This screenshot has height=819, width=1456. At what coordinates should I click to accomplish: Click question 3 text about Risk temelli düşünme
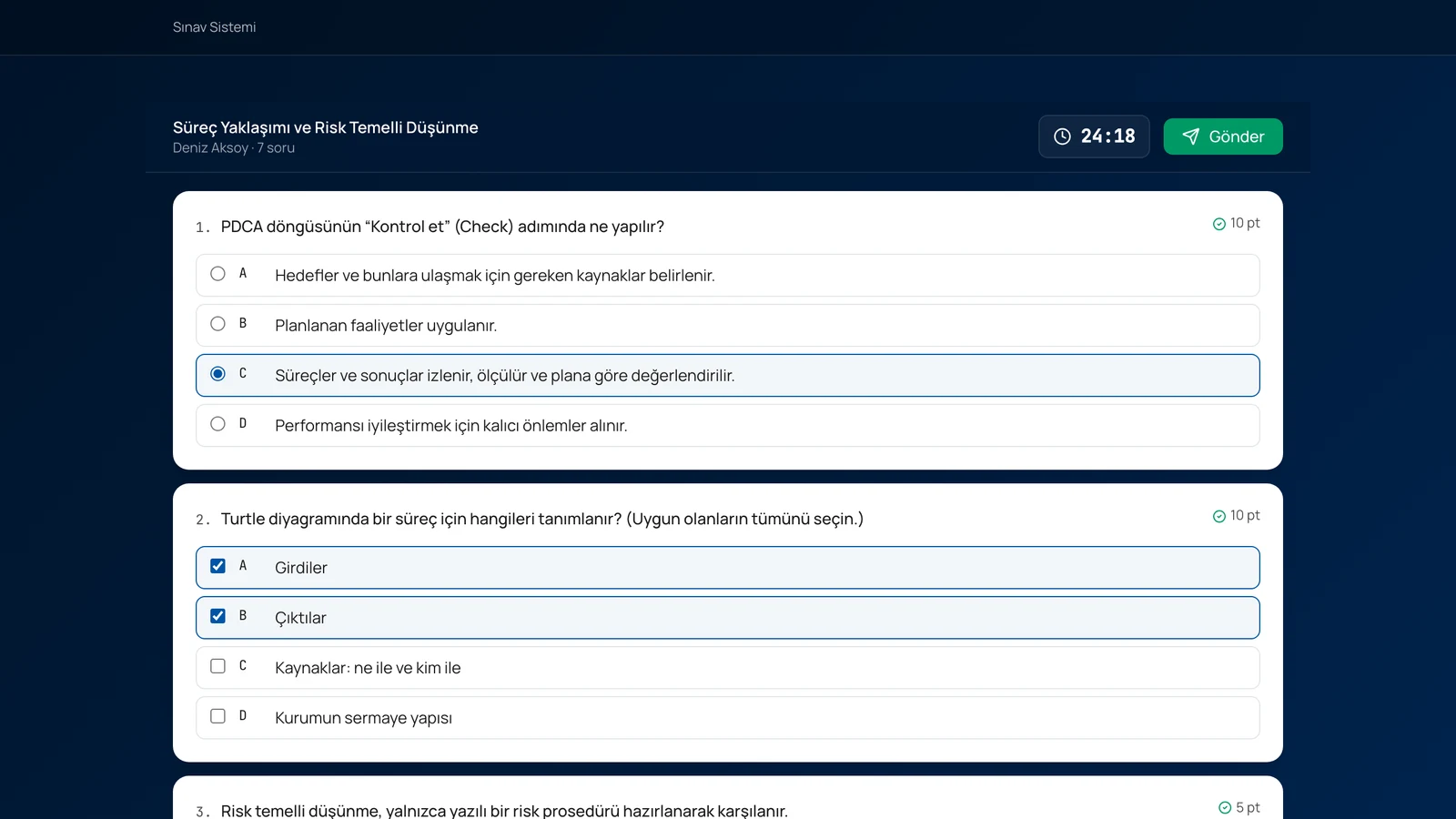click(504, 811)
